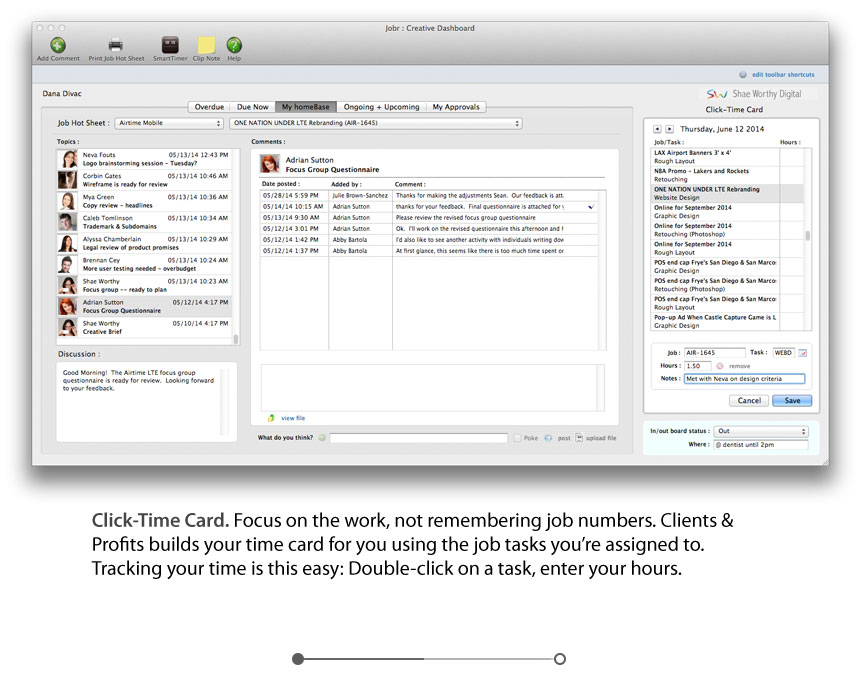The image size is (860, 680).
Task: Open Help from the toolbar
Action: pyautogui.click(x=234, y=45)
